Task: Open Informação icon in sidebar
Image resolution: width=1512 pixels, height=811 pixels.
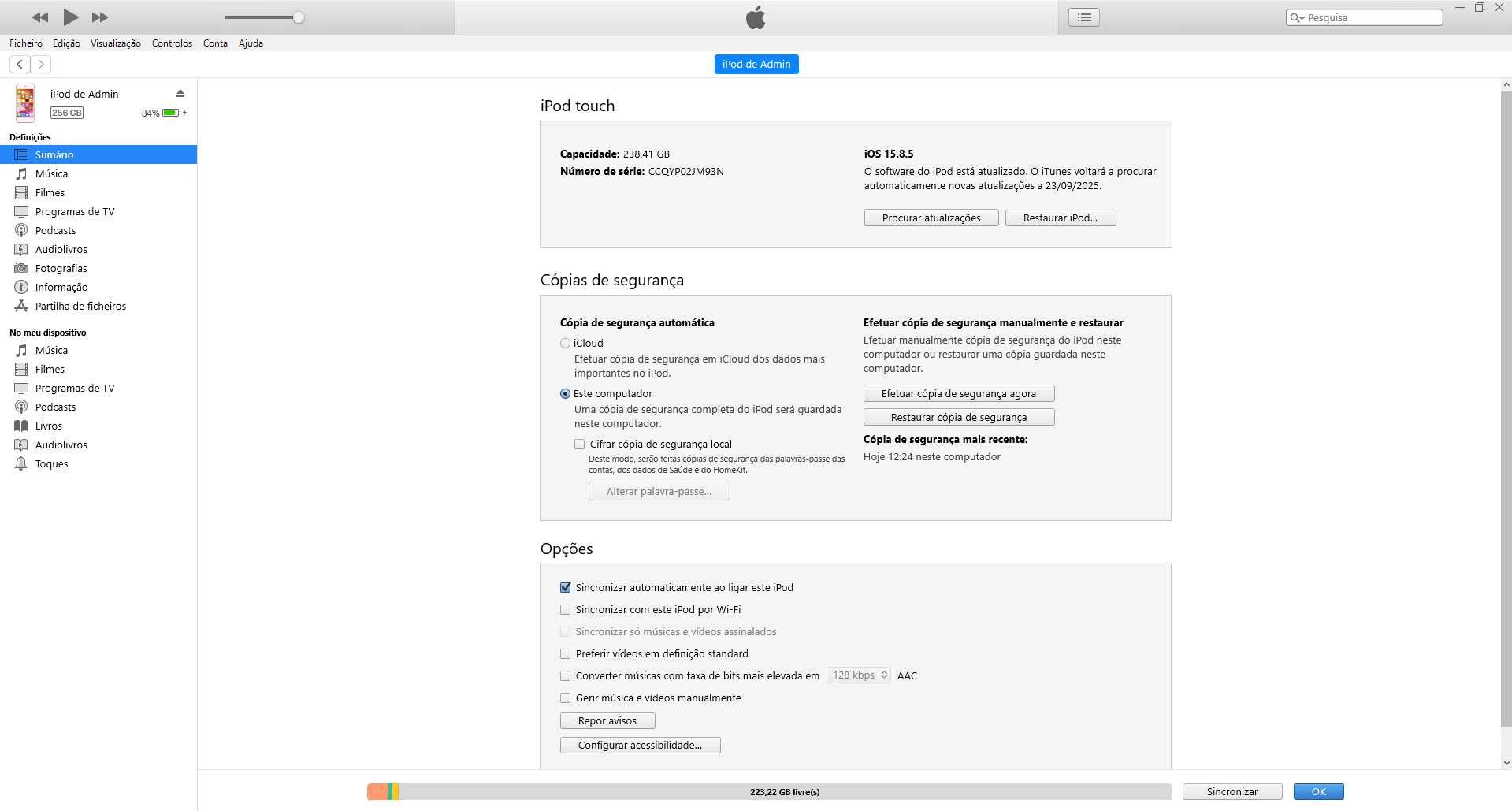Action: click(21, 287)
